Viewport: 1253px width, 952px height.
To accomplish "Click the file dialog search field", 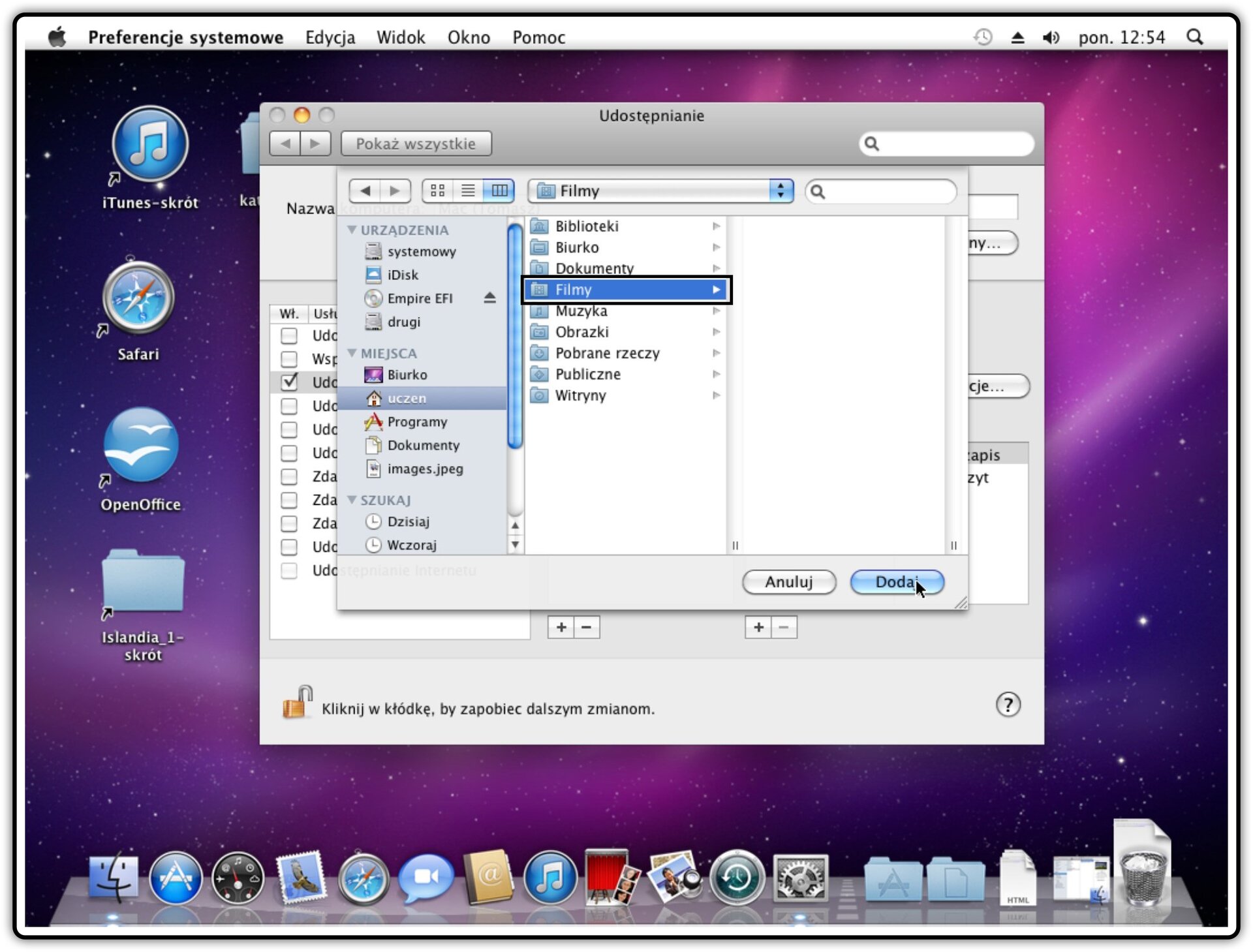I will [881, 191].
